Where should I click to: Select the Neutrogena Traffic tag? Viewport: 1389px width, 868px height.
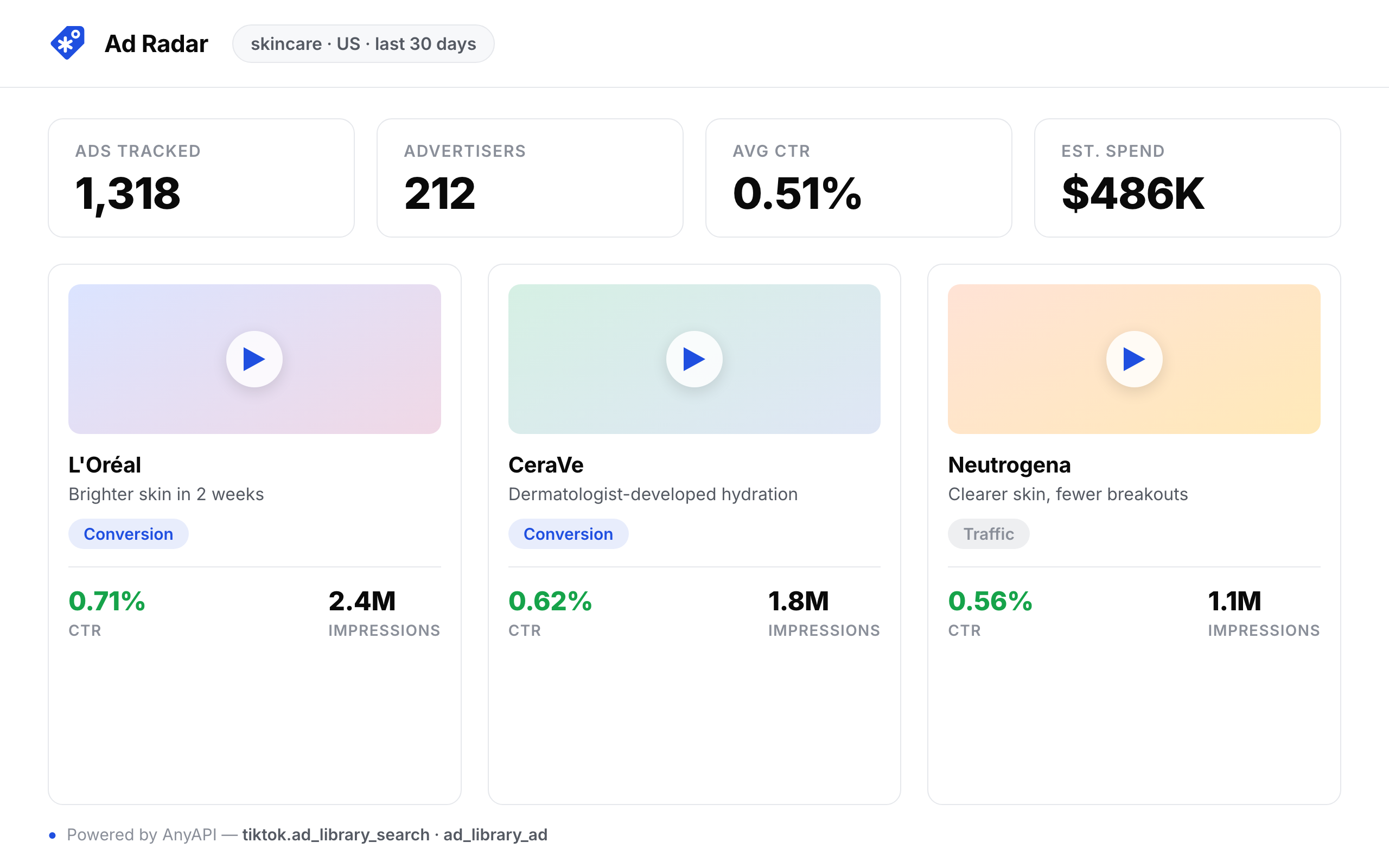989,534
